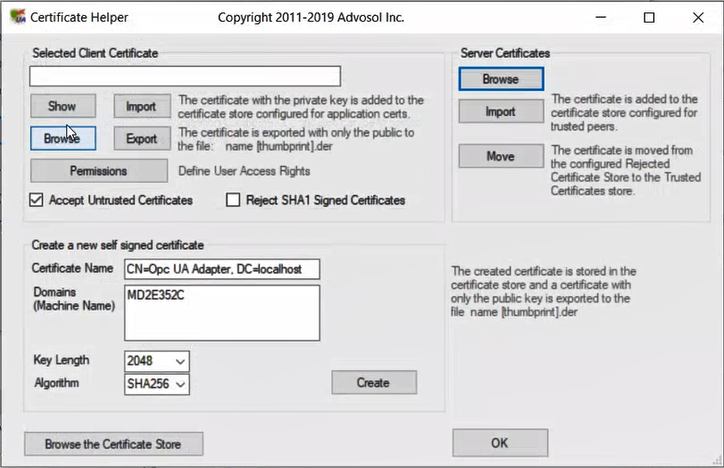This screenshot has height=468, width=724.
Task: Focus the selected client certificate text field
Action: tap(185, 77)
